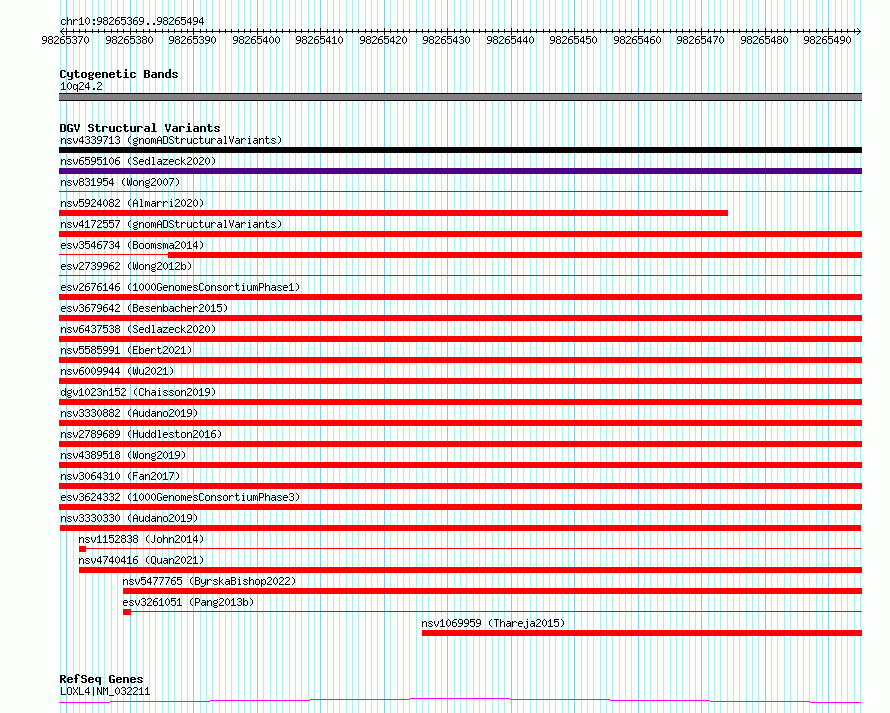Open nsv6595106 (Sedlazeck2020) variant label
The height and width of the screenshot is (713, 890).
point(138,161)
